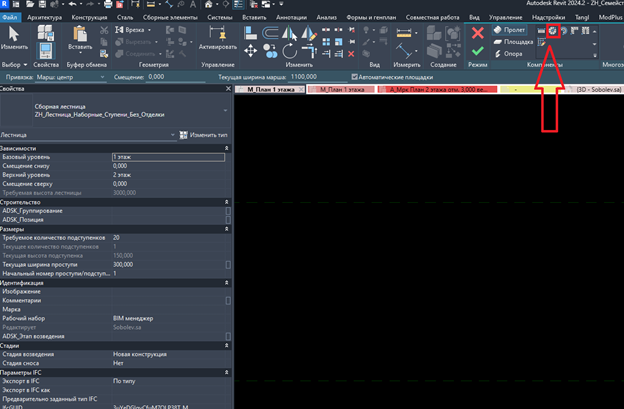This screenshot has width=624, height=409.
Task: Select the Offset tool
Action: tap(270, 33)
